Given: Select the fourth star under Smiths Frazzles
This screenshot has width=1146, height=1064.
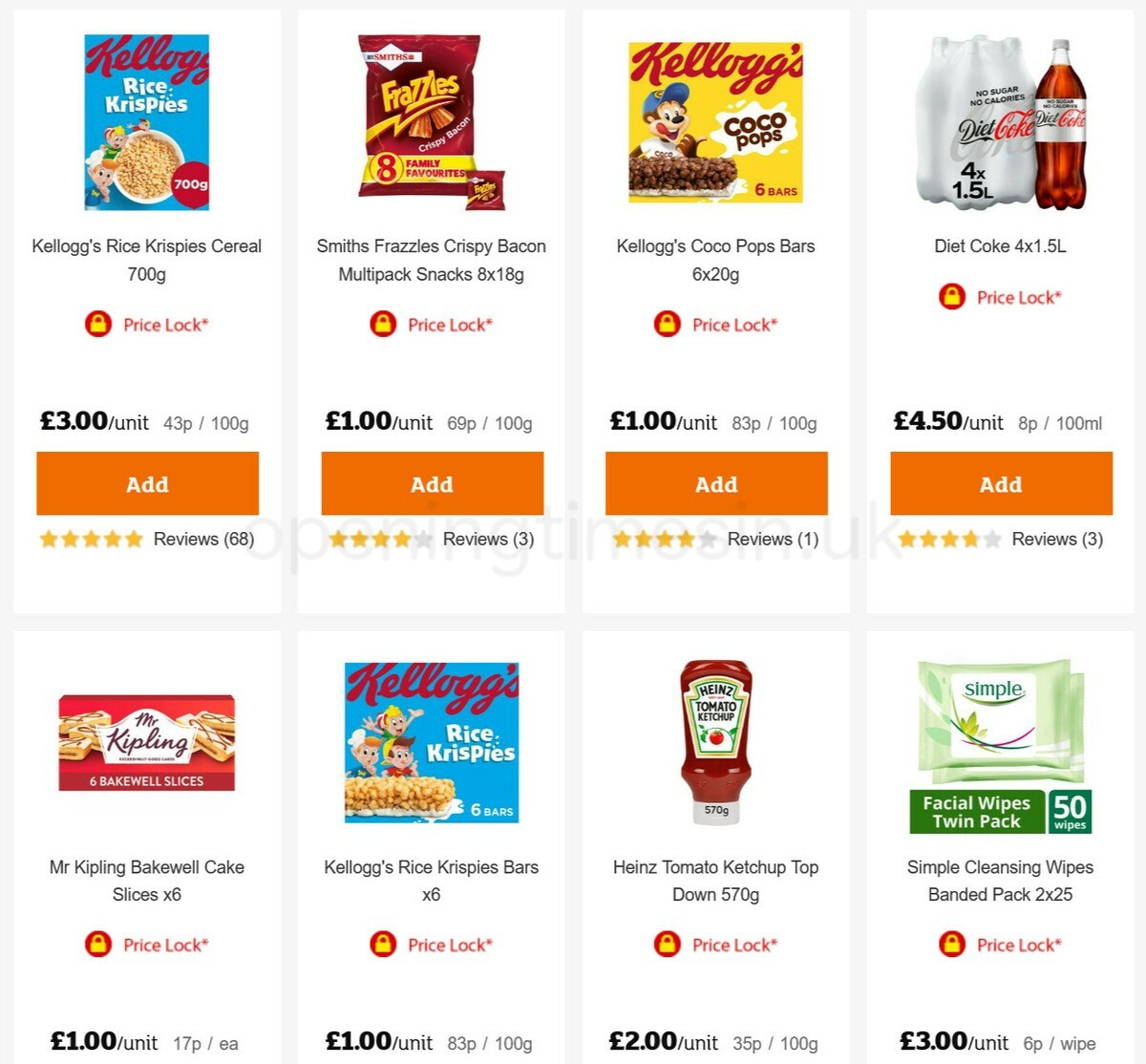Looking at the screenshot, I should 401,539.
